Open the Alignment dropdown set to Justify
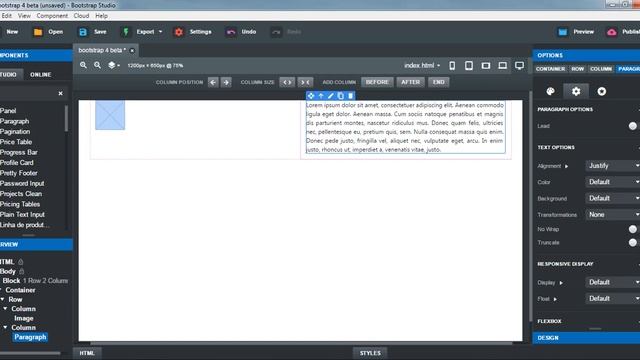The height and width of the screenshot is (360, 640). (613, 166)
